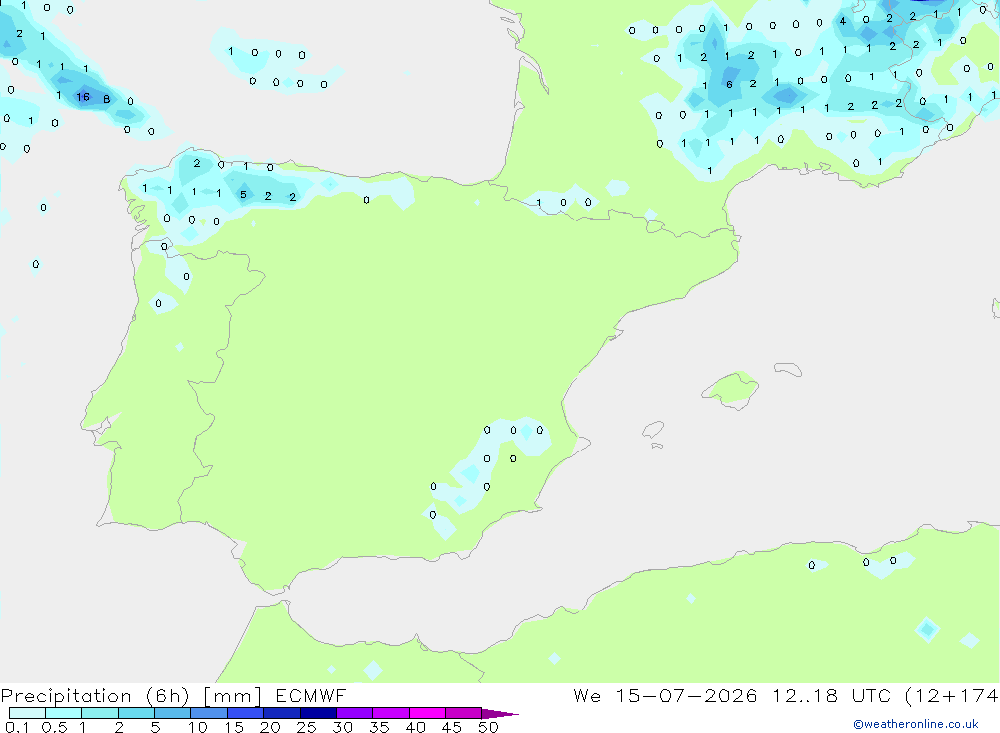Click the 'ECMWF' model label
1000x733 pixels.
[x=311, y=695]
